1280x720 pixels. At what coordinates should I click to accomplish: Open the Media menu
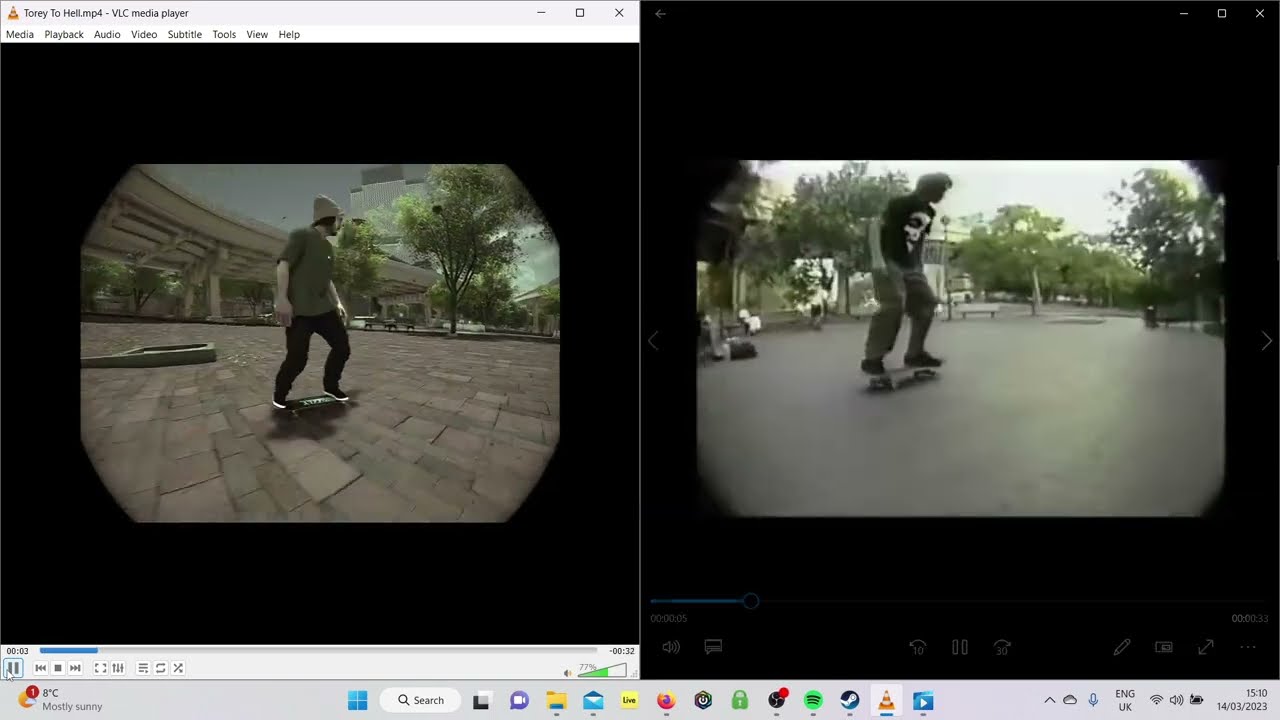(19, 34)
